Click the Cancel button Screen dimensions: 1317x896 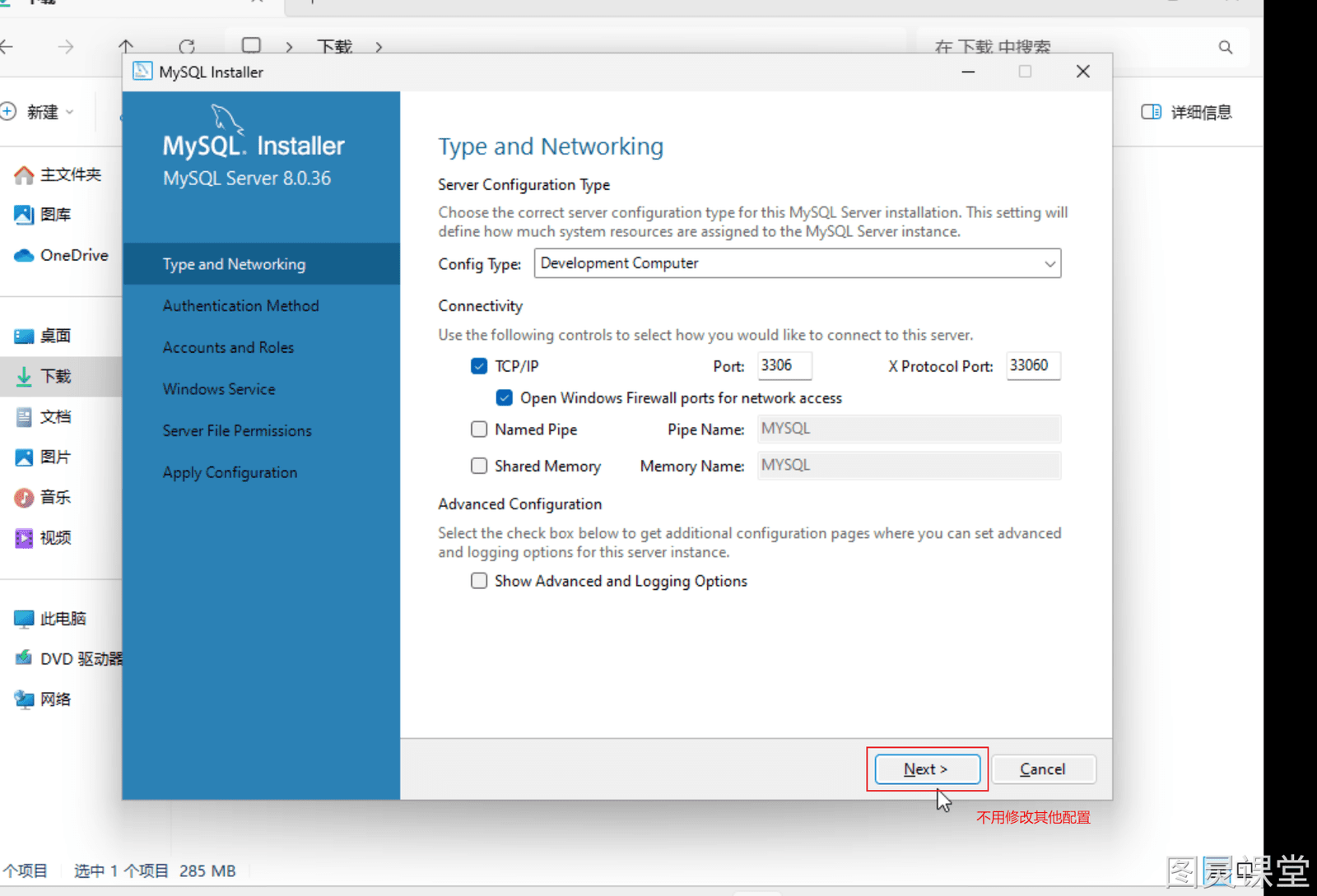tap(1043, 769)
